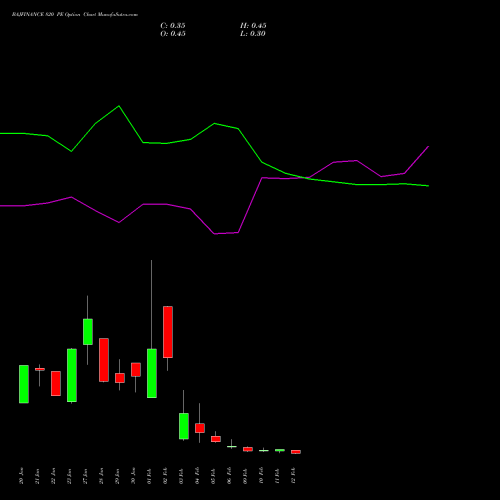The image size is (500, 500).
Task: Click the tall red candlestick for 02 Feb
Action: click(x=168, y=332)
